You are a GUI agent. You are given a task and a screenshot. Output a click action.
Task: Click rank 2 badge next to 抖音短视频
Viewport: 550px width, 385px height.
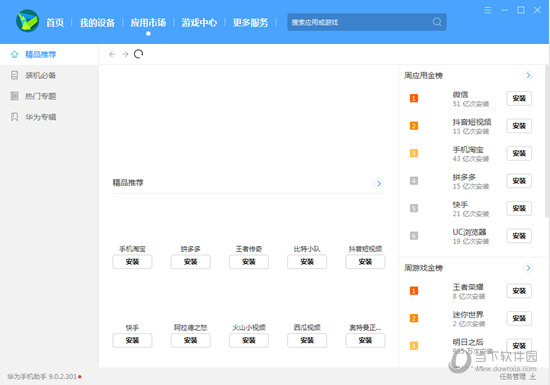pos(414,126)
